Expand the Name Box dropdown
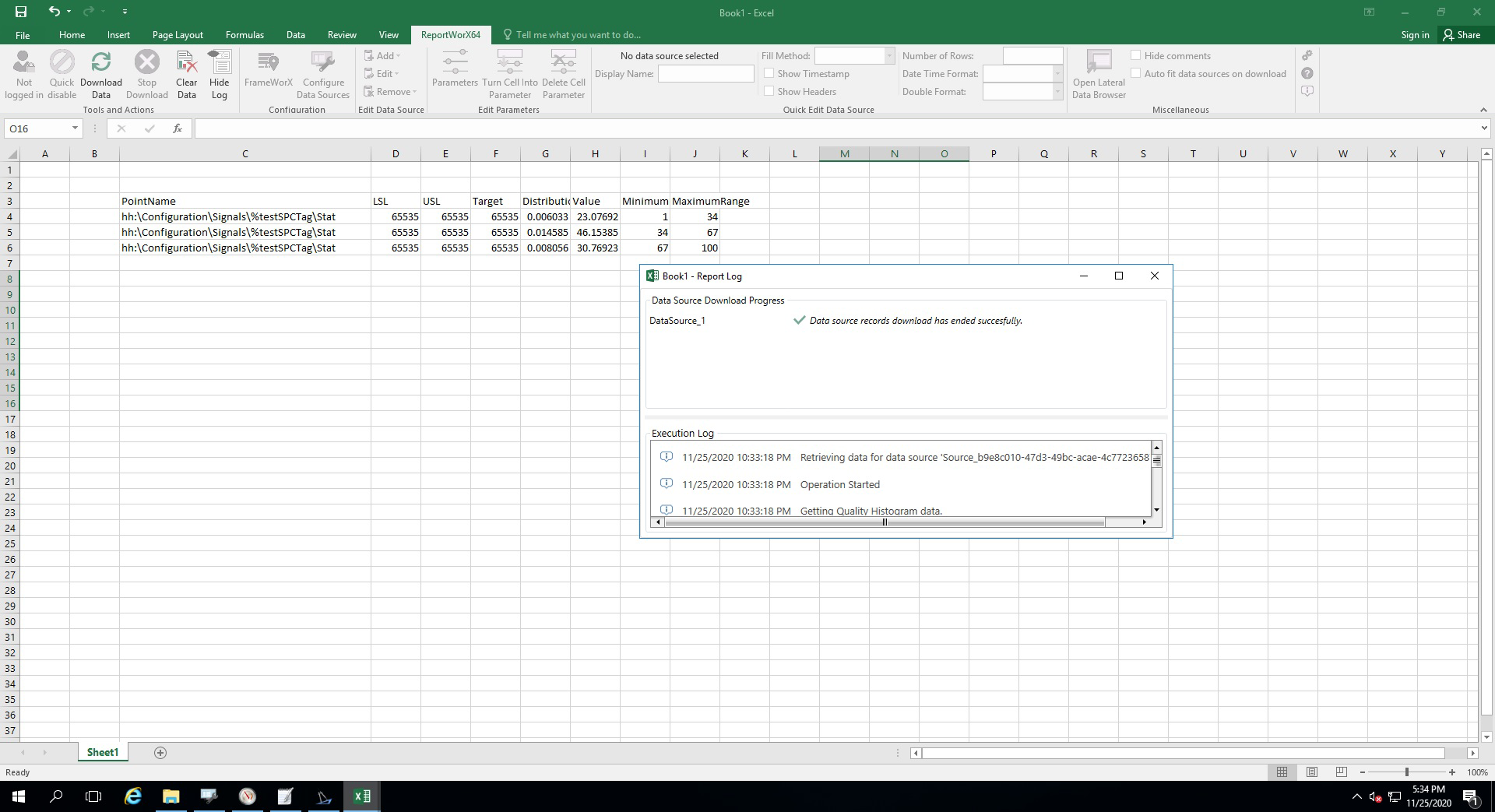The width and height of the screenshot is (1495, 812). tap(75, 128)
